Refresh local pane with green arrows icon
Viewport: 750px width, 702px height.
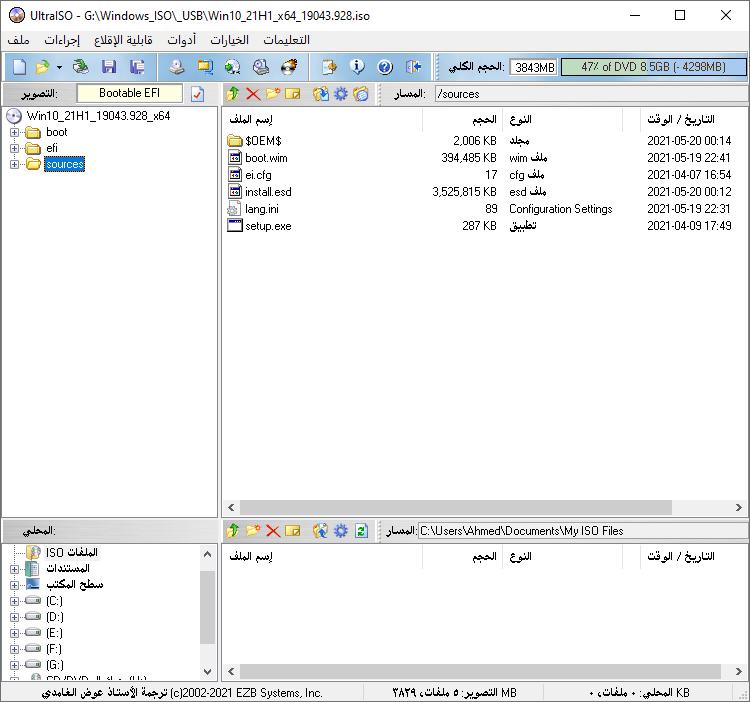coord(361,530)
